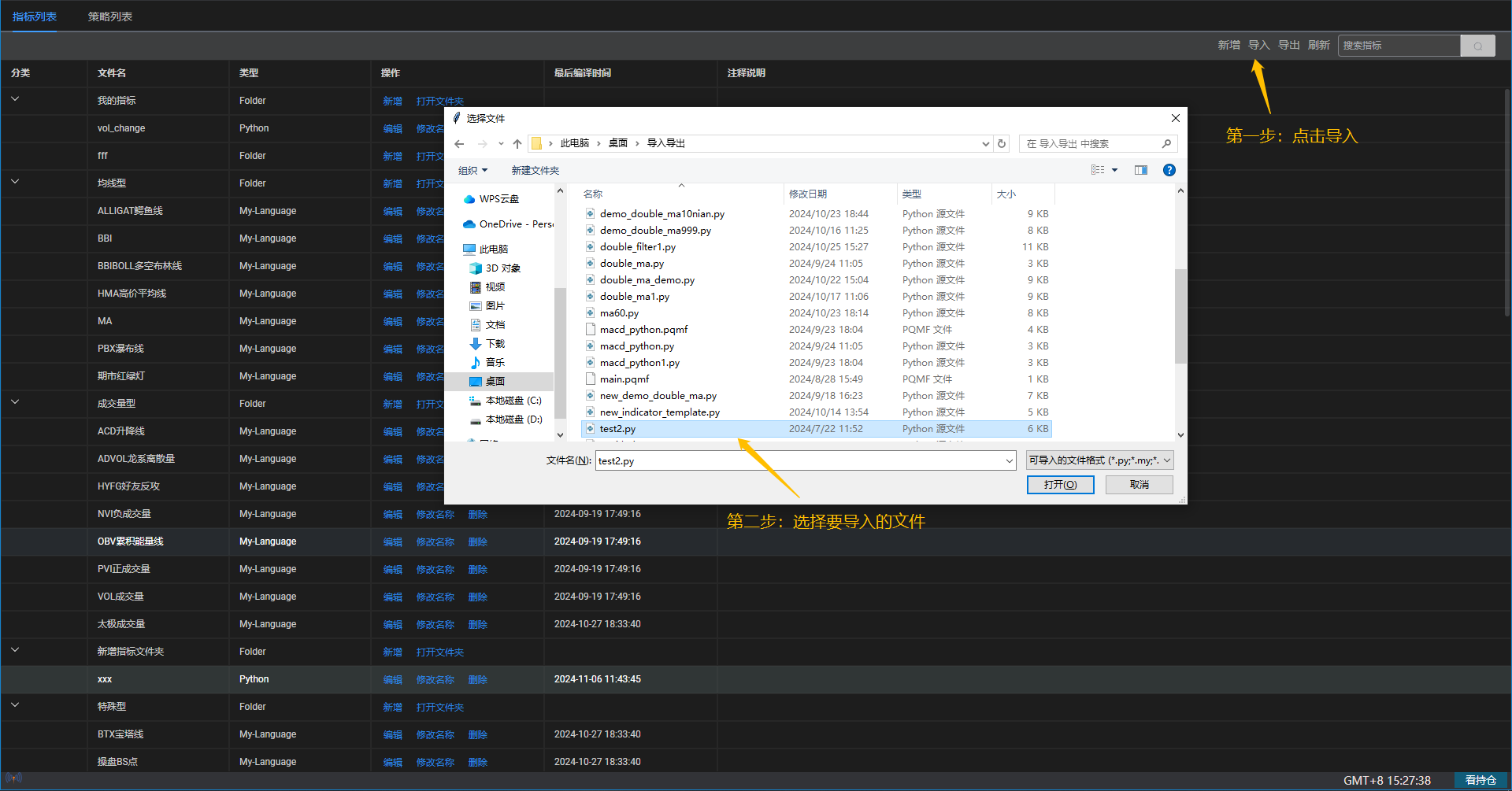Click 编辑 for the xxx Python row

(392, 680)
